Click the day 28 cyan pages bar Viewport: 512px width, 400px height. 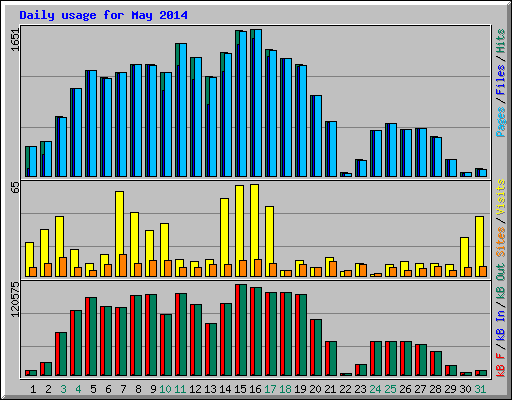(x=438, y=157)
